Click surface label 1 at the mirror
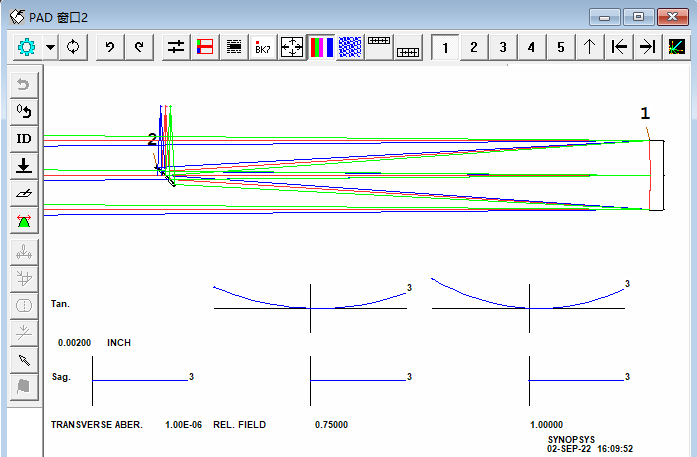Screen dimensions: 697x457 pyautogui.click(x=645, y=114)
